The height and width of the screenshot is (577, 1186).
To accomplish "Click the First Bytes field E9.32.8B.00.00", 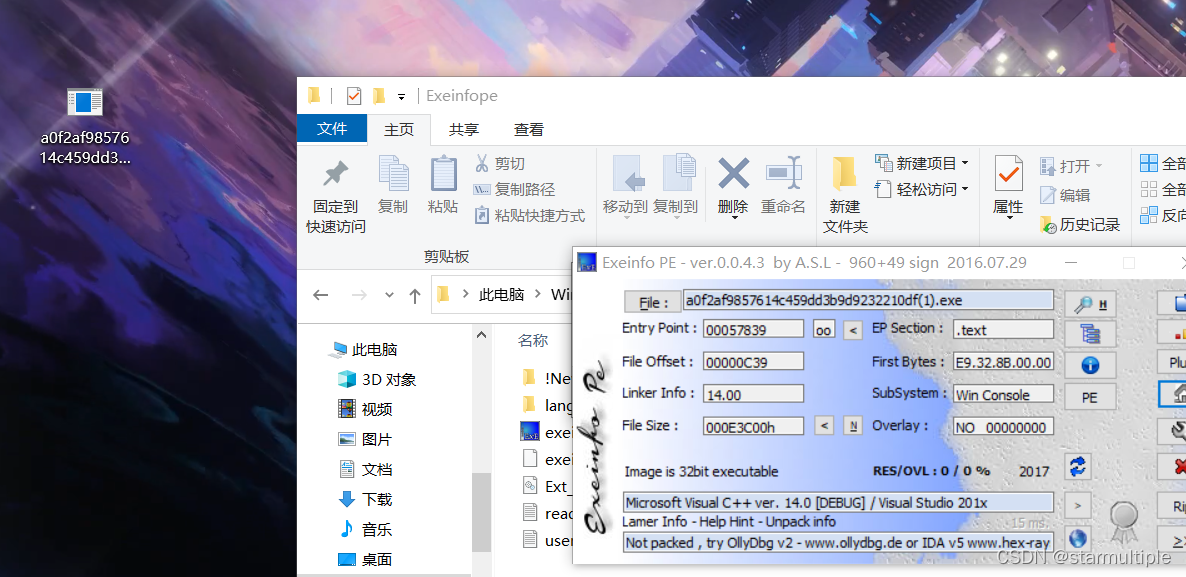I will click(1003, 362).
